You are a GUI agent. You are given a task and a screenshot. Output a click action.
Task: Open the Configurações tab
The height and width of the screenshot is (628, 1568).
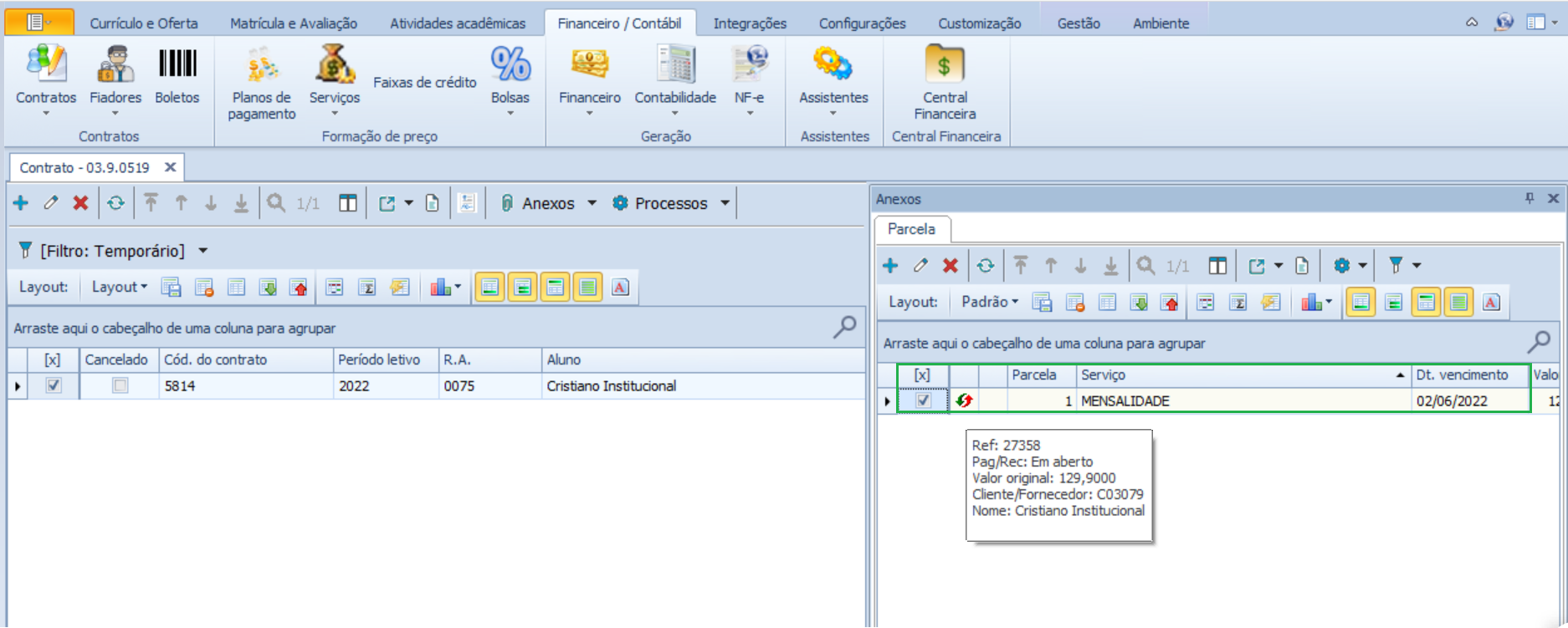[x=862, y=23]
